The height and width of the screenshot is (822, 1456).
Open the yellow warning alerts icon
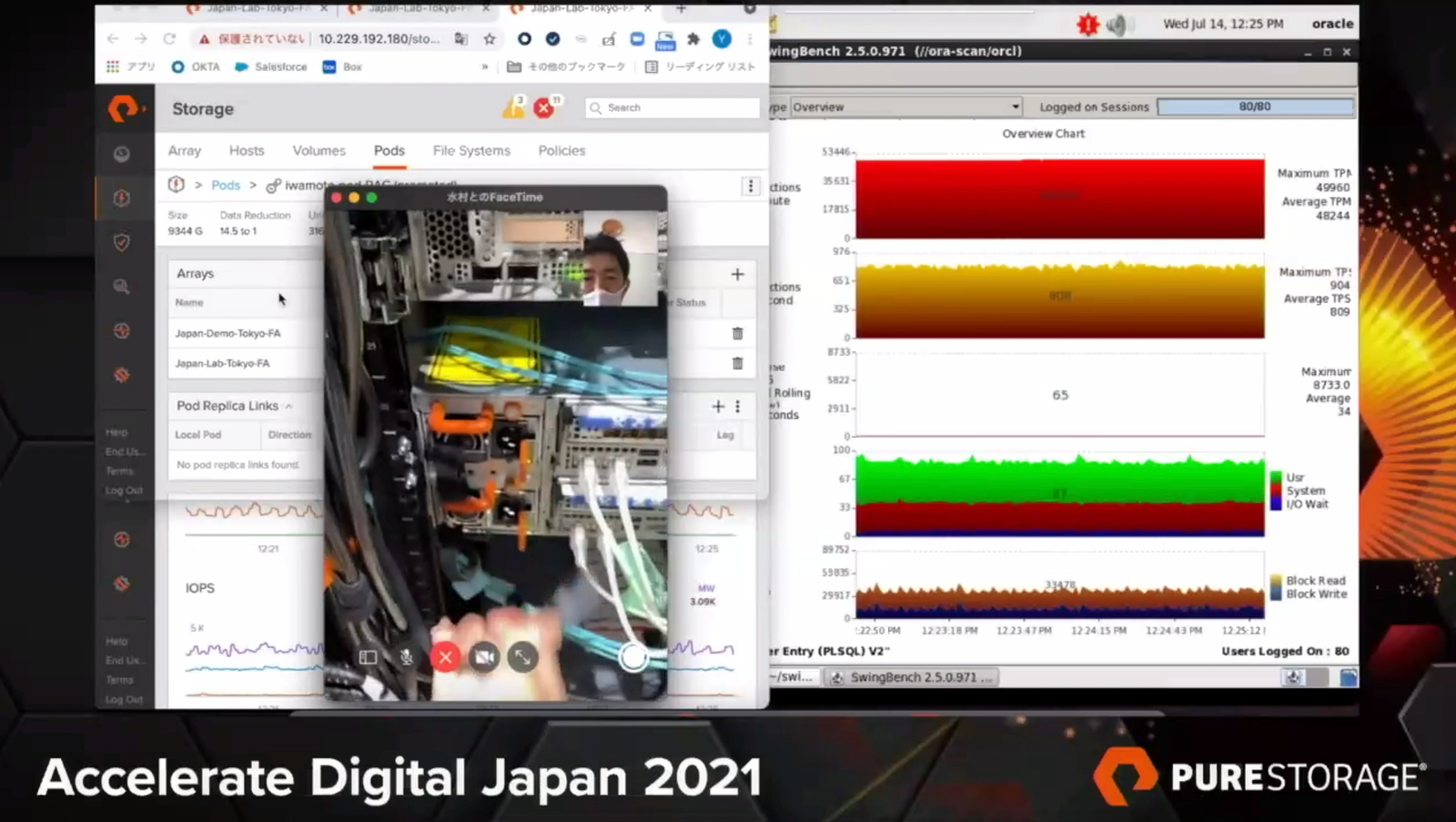pyautogui.click(x=514, y=108)
